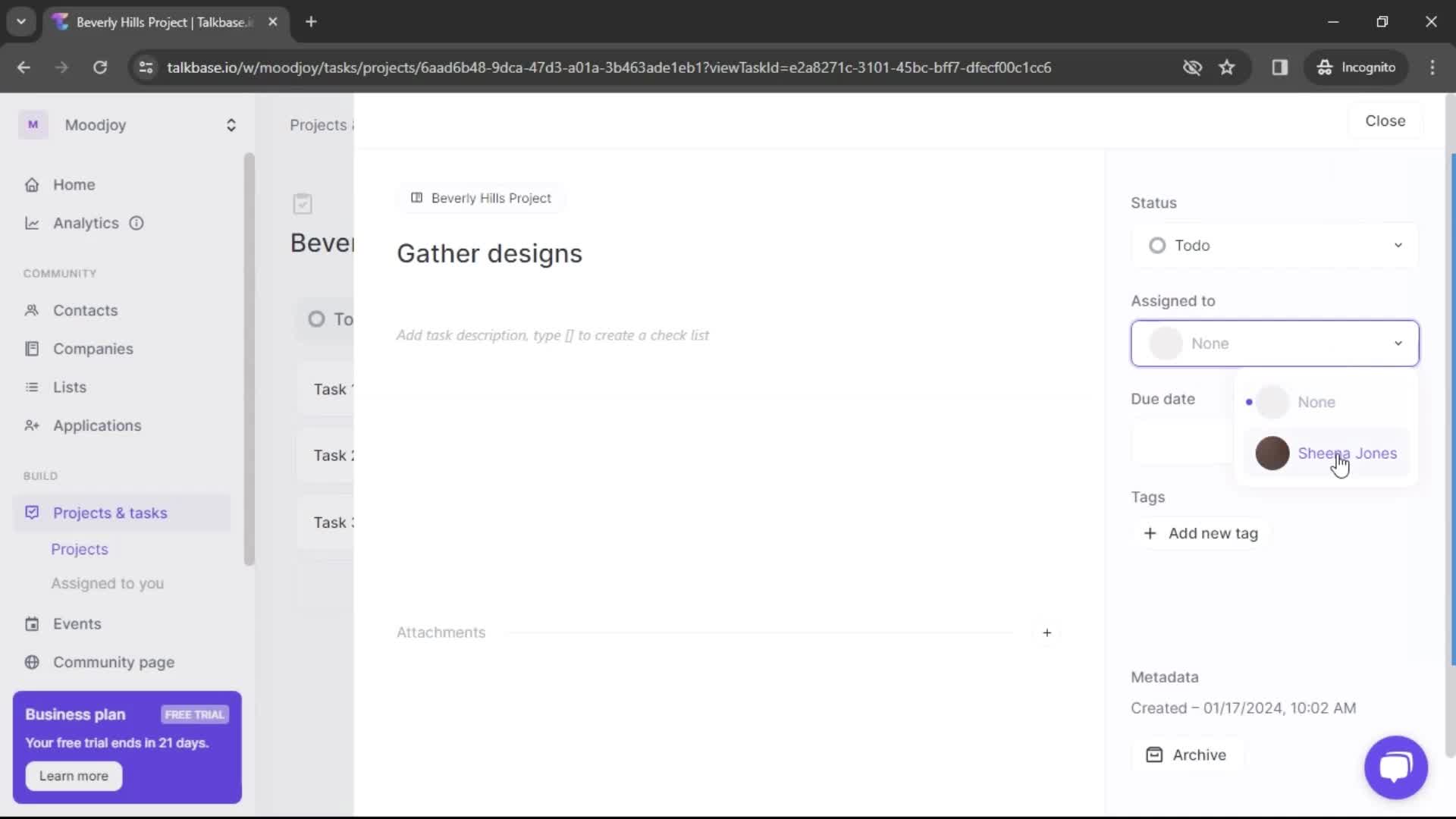Click the Attachments plus icon to add file
This screenshot has width=1456, height=819.
coord(1048,632)
